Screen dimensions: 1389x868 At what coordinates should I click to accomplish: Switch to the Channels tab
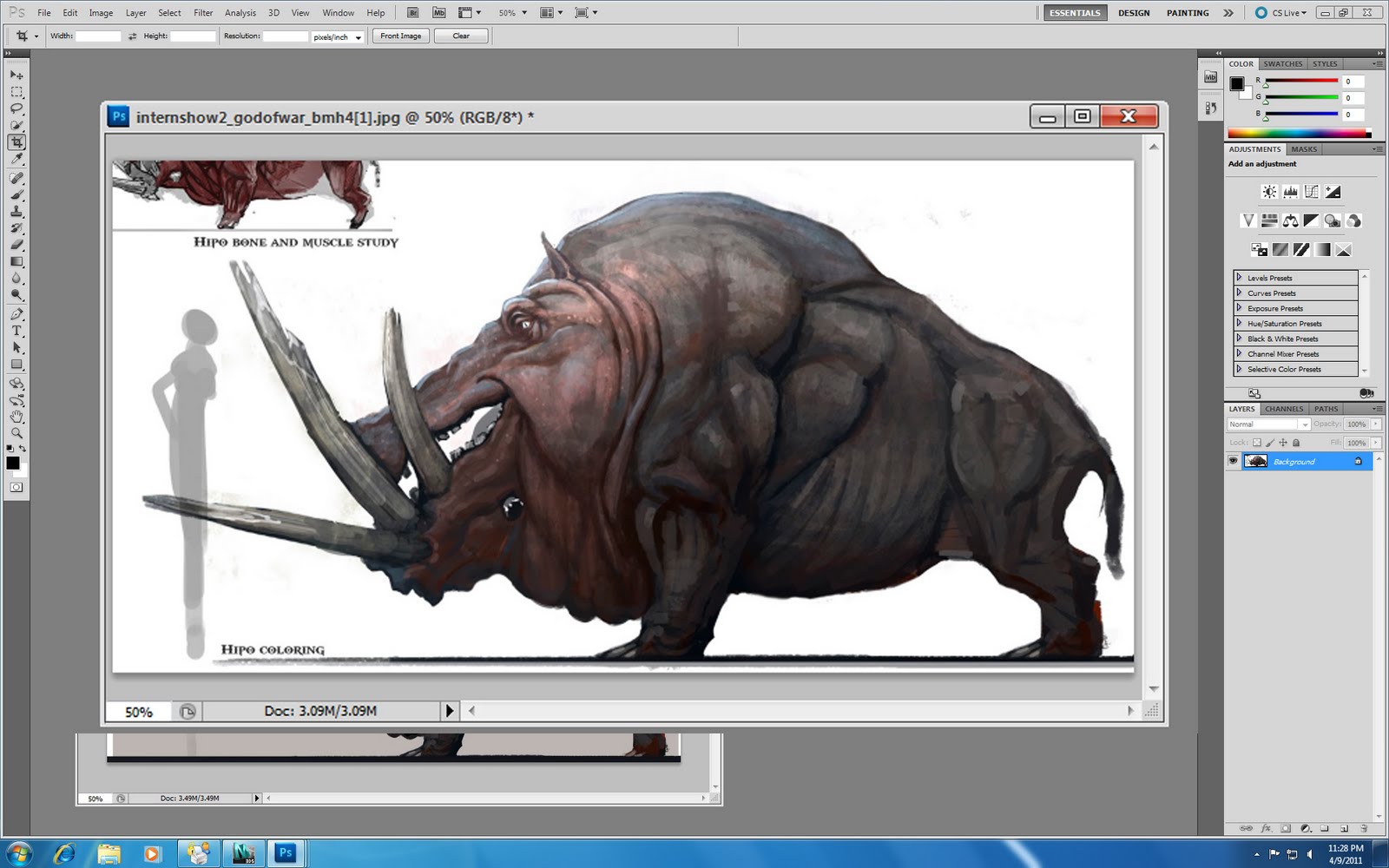point(1283,409)
